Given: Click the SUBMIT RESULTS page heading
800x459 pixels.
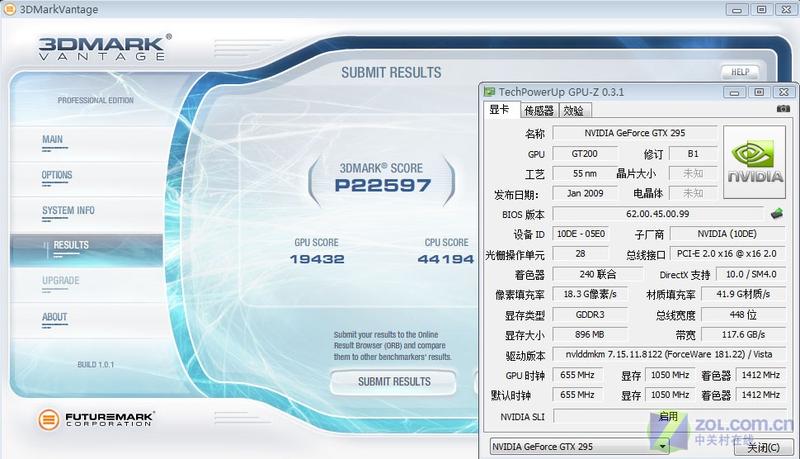Looking at the screenshot, I should [391, 73].
